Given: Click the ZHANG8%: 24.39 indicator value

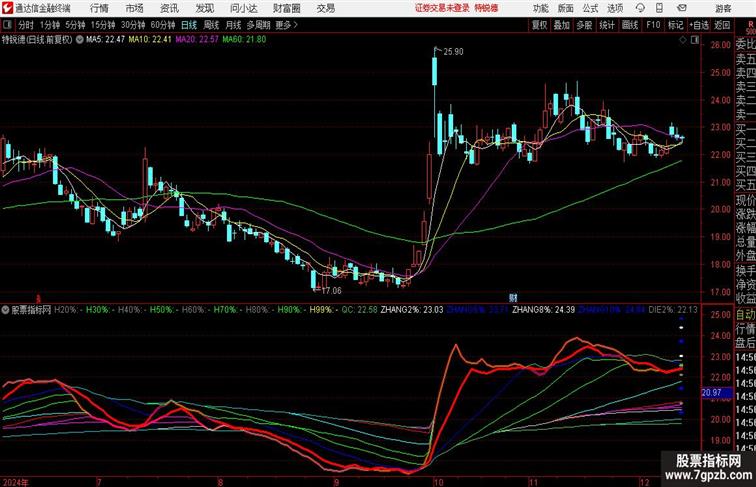Looking at the screenshot, I should point(543,310).
